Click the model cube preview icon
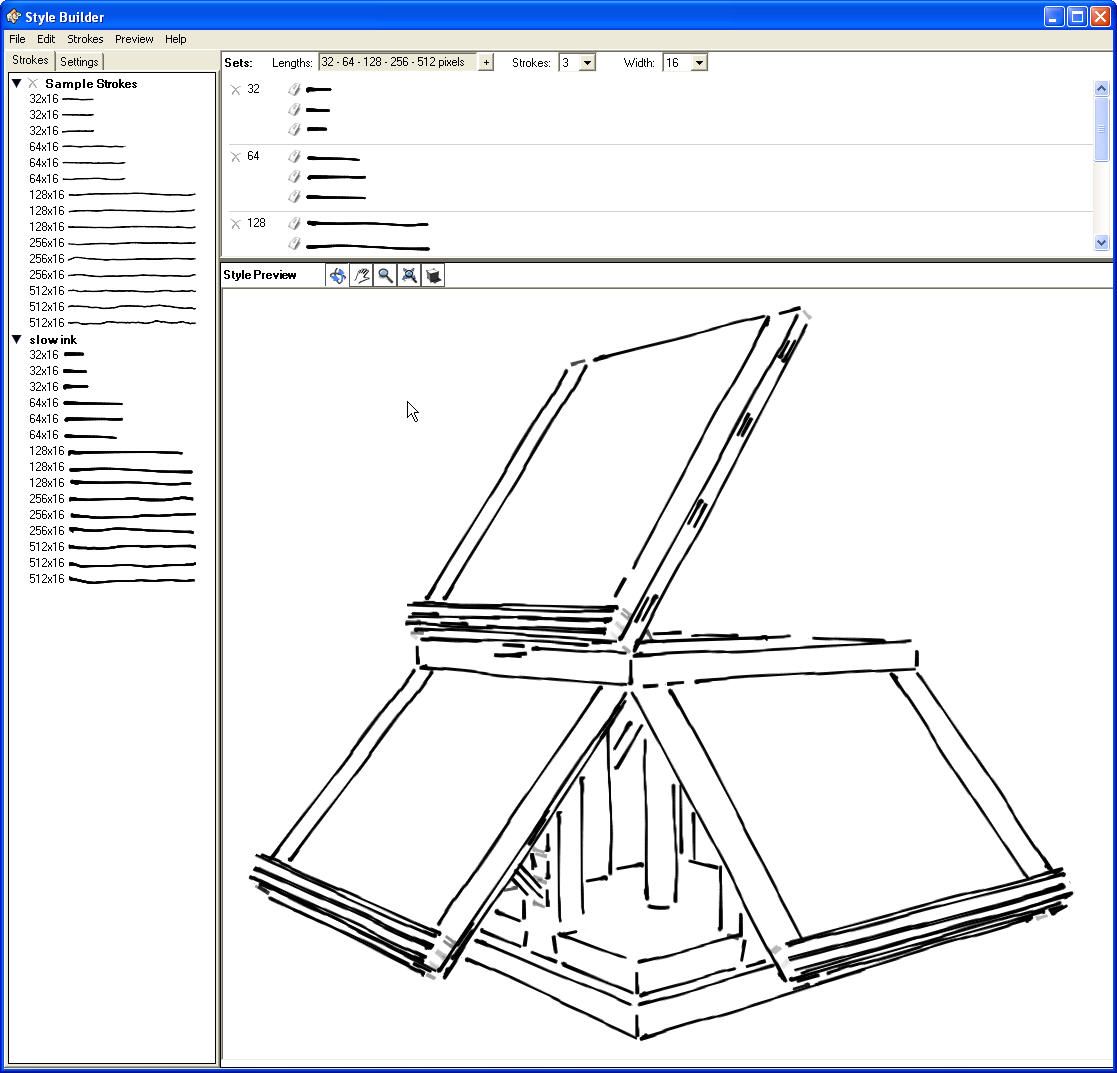The width and height of the screenshot is (1117, 1073). 433,275
